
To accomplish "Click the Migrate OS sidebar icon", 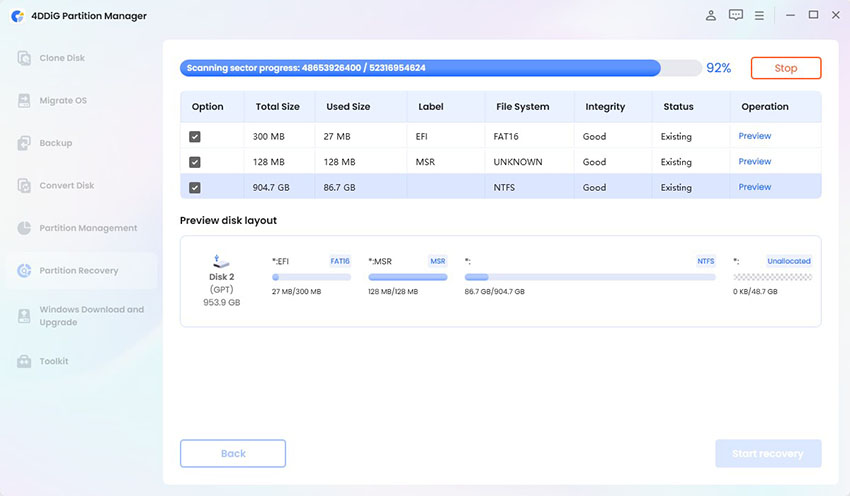I will (x=24, y=101).
